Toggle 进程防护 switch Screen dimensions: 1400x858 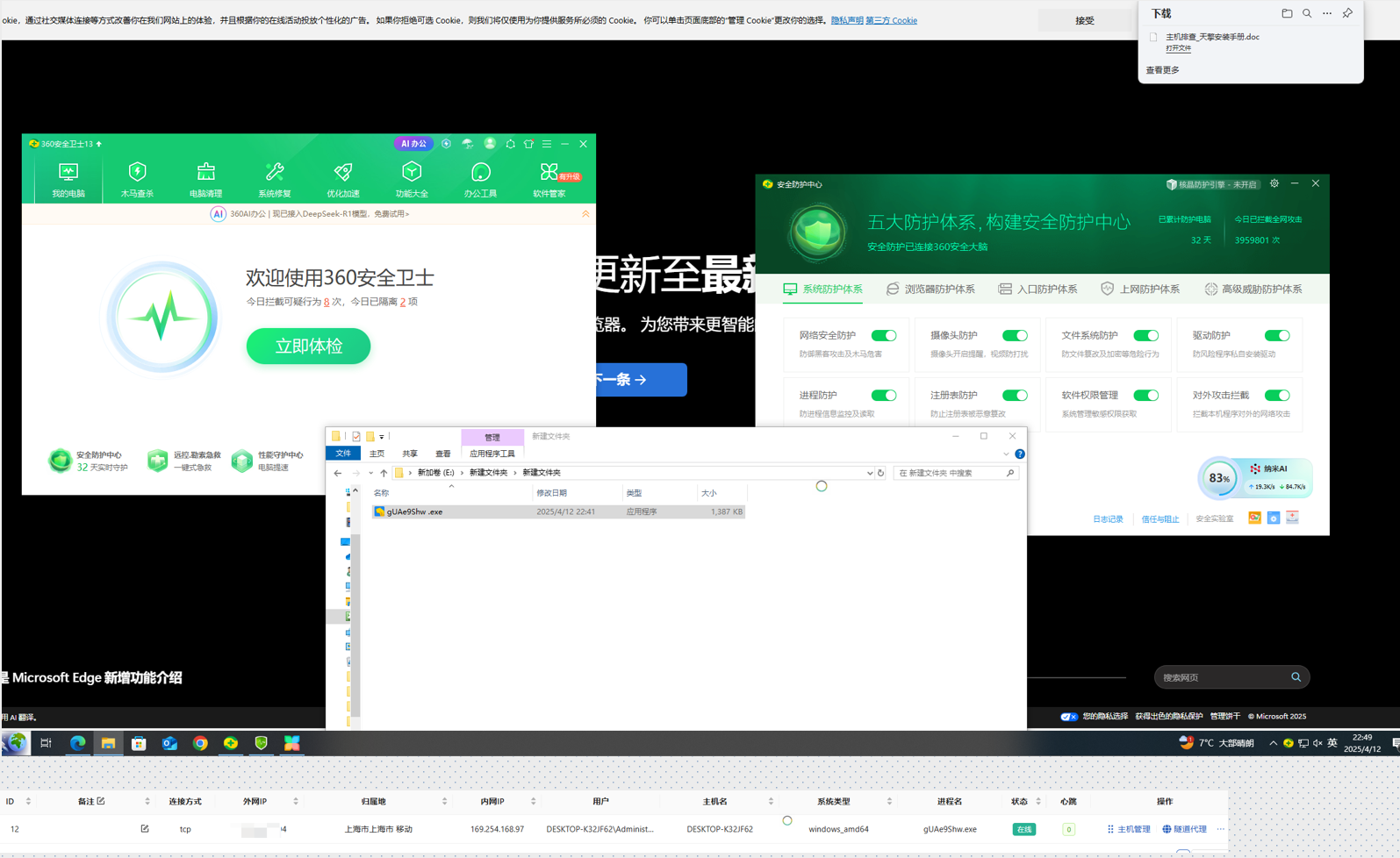pyautogui.click(x=884, y=395)
